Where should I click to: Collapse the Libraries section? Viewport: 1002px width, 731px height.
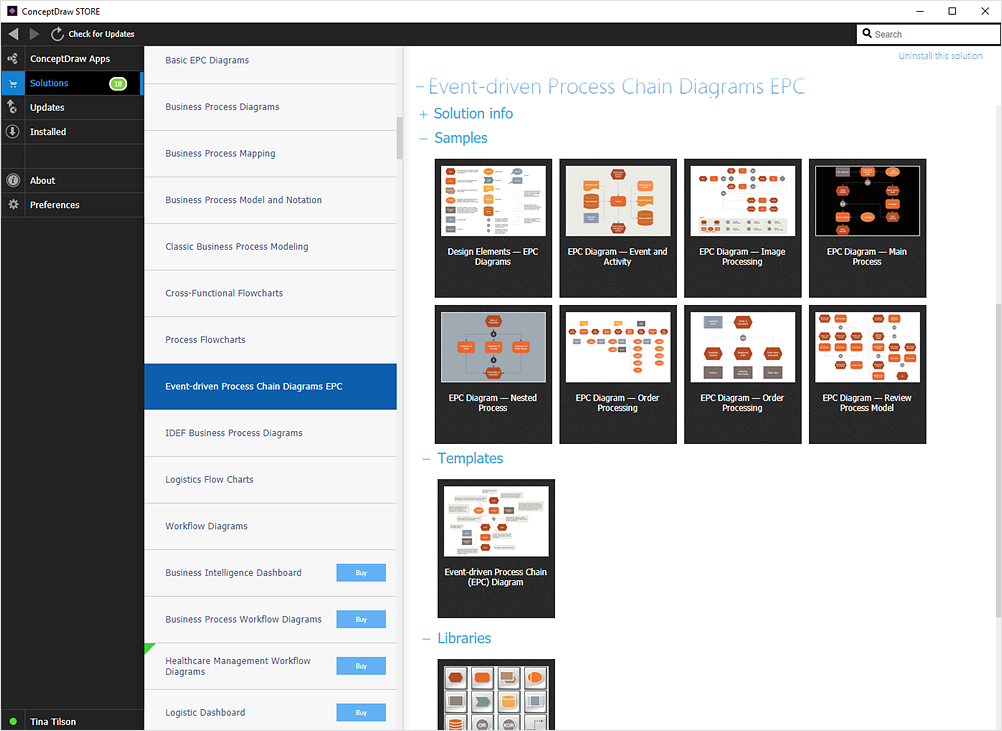click(x=426, y=639)
